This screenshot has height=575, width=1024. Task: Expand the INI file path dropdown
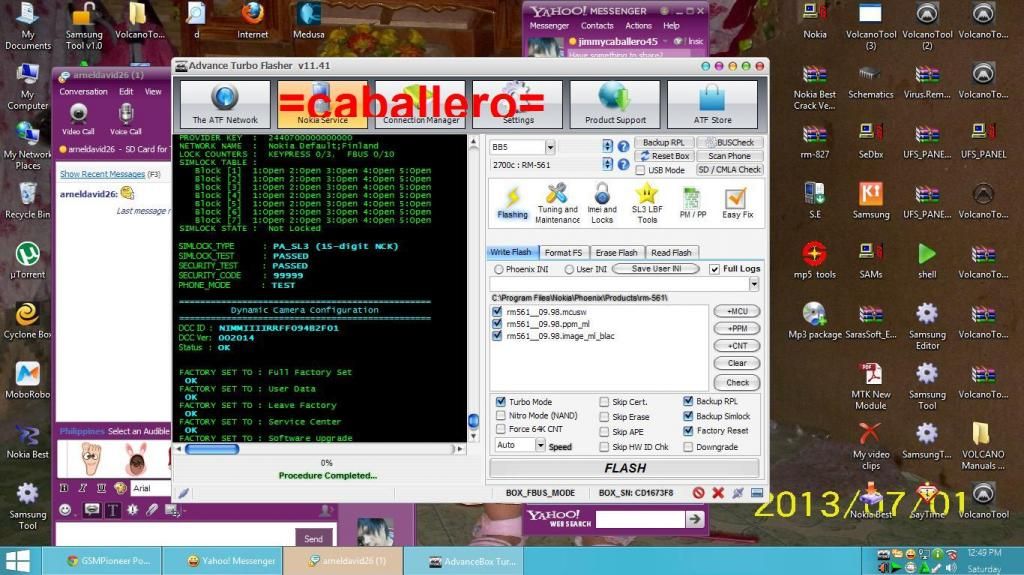click(x=752, y=284)
